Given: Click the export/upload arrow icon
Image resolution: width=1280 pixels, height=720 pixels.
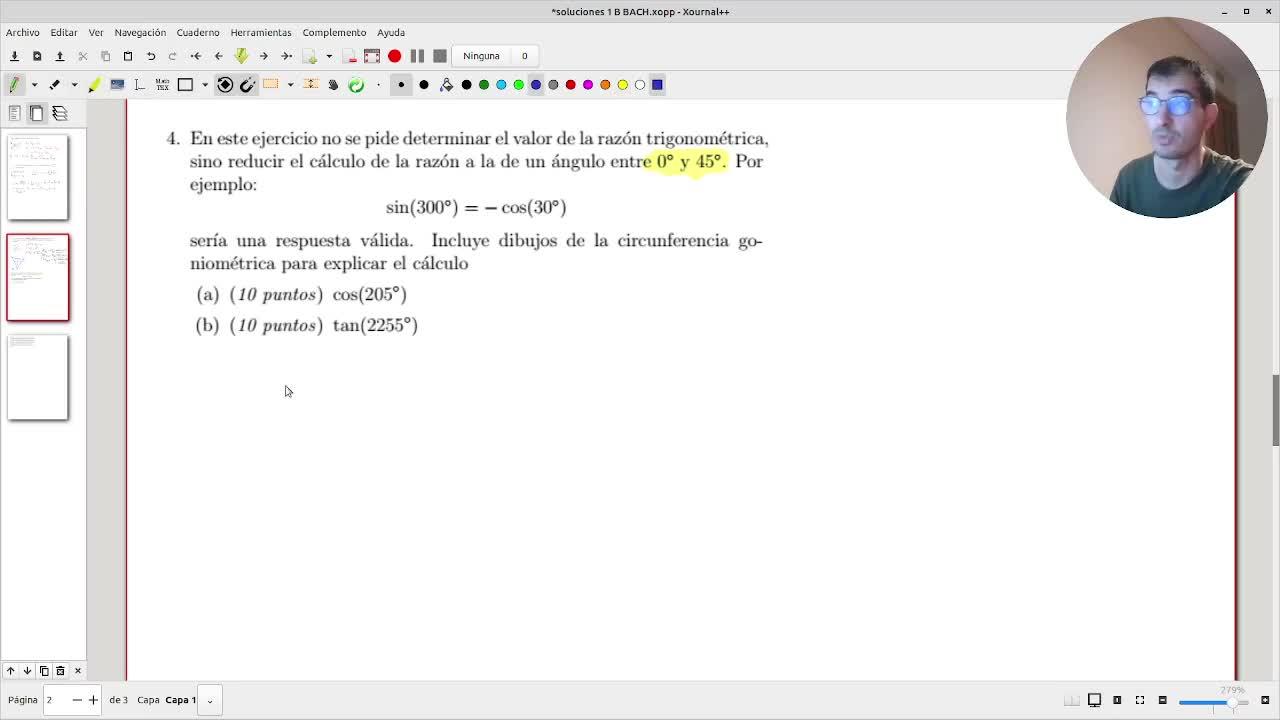Looking at the screenshot, I should pos(59,56).
